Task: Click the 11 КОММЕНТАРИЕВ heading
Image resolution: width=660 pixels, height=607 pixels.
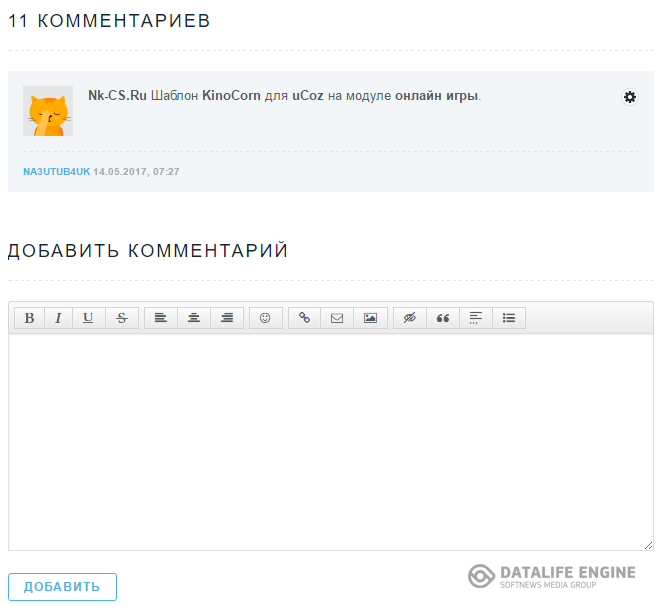Action: 109,21
